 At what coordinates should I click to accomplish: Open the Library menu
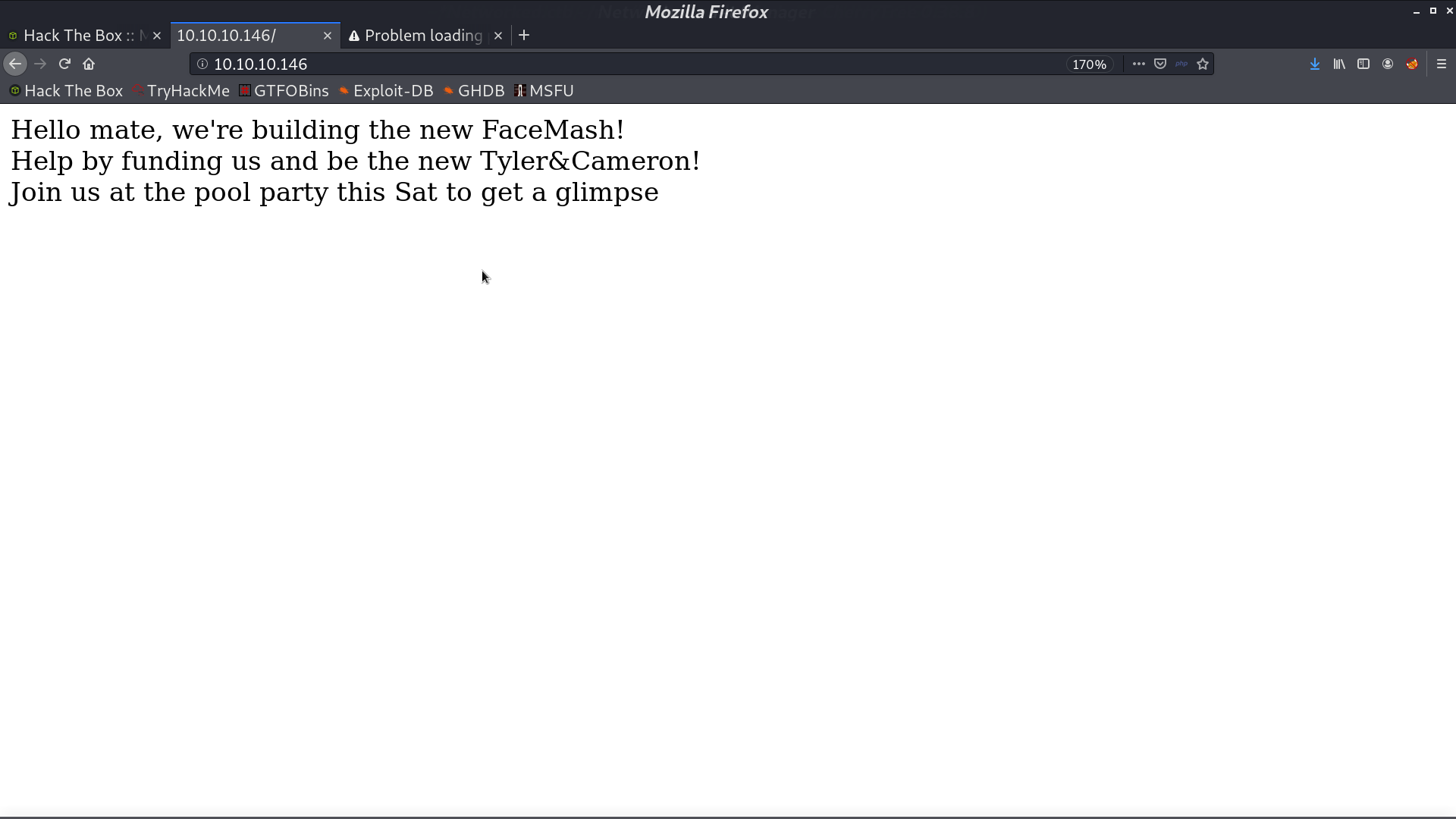(1339, 64)
